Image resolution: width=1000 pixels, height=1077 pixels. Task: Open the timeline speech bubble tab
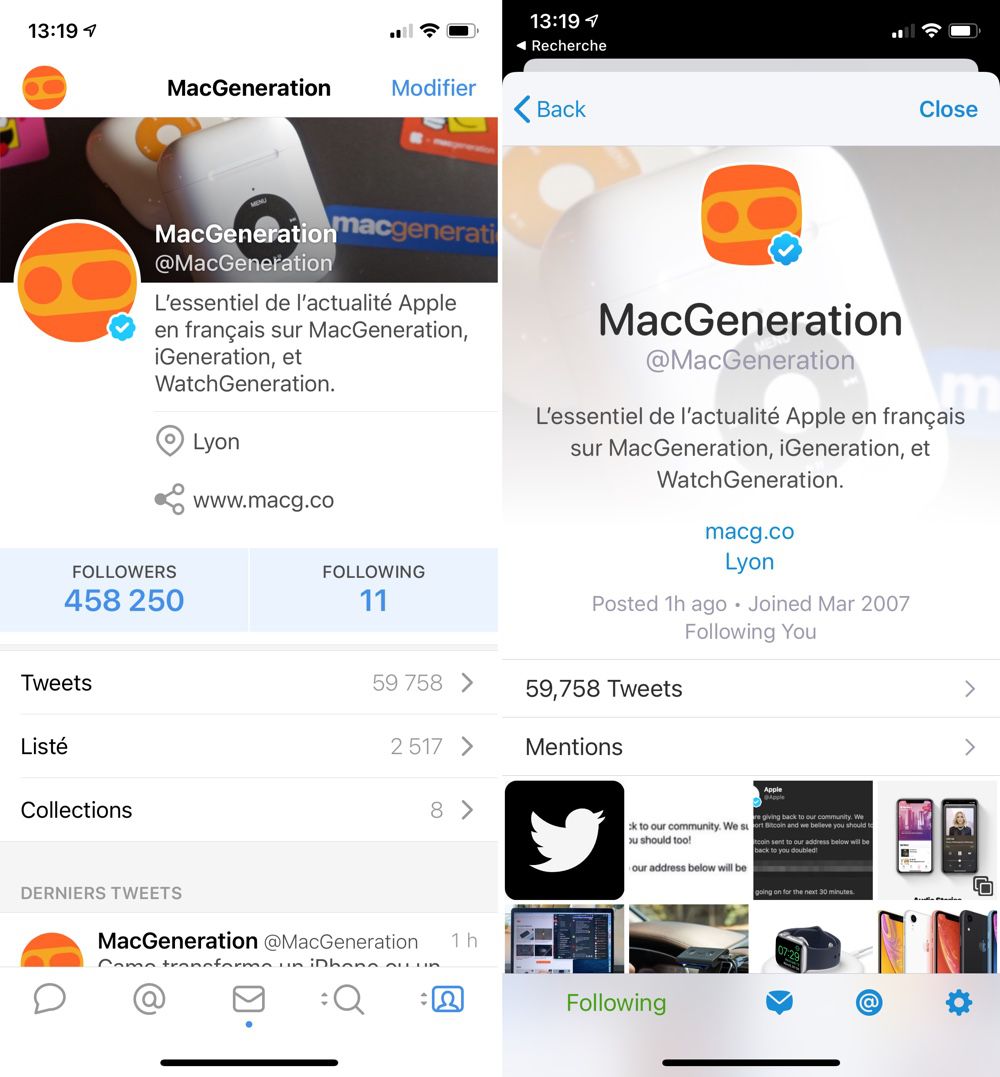(49, 999)
